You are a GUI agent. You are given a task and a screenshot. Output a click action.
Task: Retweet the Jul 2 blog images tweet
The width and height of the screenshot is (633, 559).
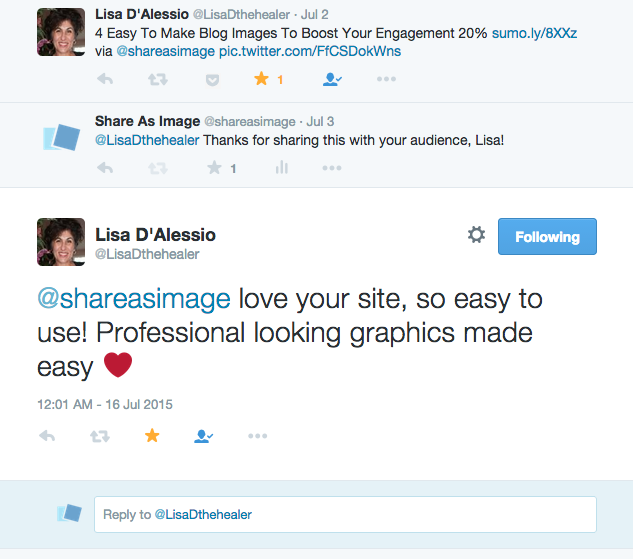click(157, 79)
